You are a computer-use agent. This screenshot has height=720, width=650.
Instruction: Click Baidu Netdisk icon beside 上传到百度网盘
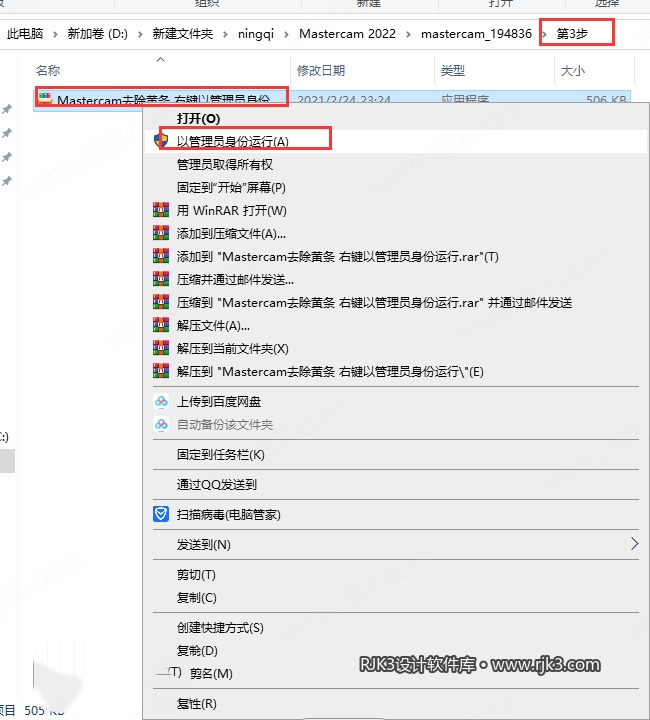coord(161,401)
